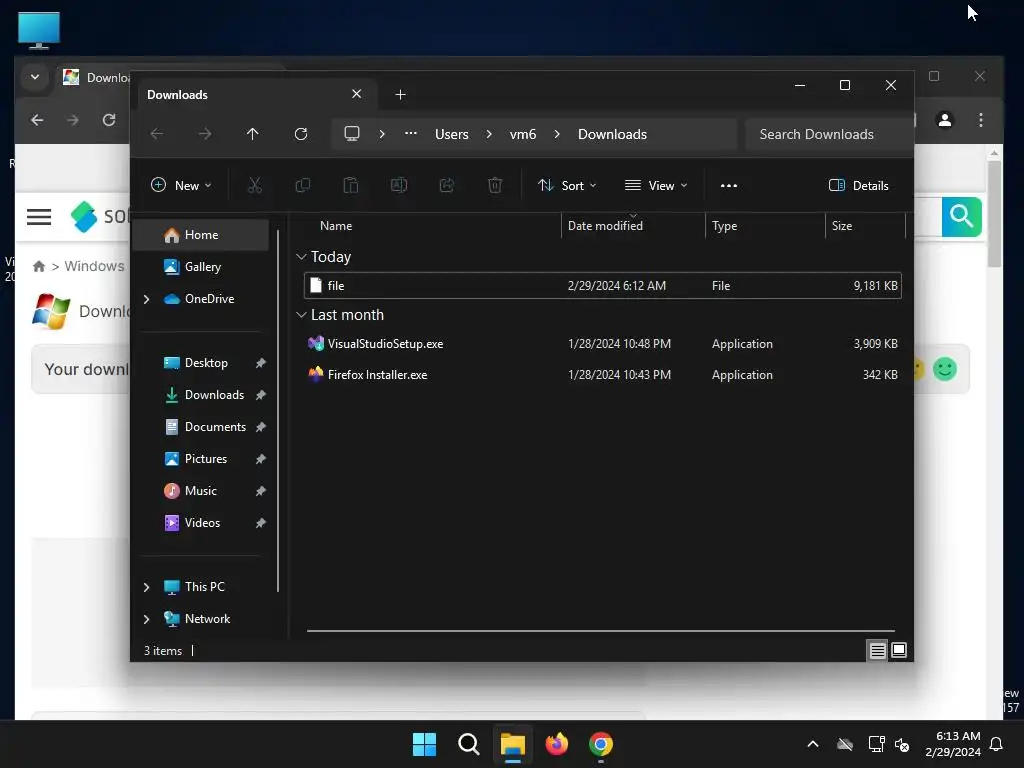Click the Copy icon in toolbar
The width and height of the screenshot is (1024, 768).
pos(302,185)
